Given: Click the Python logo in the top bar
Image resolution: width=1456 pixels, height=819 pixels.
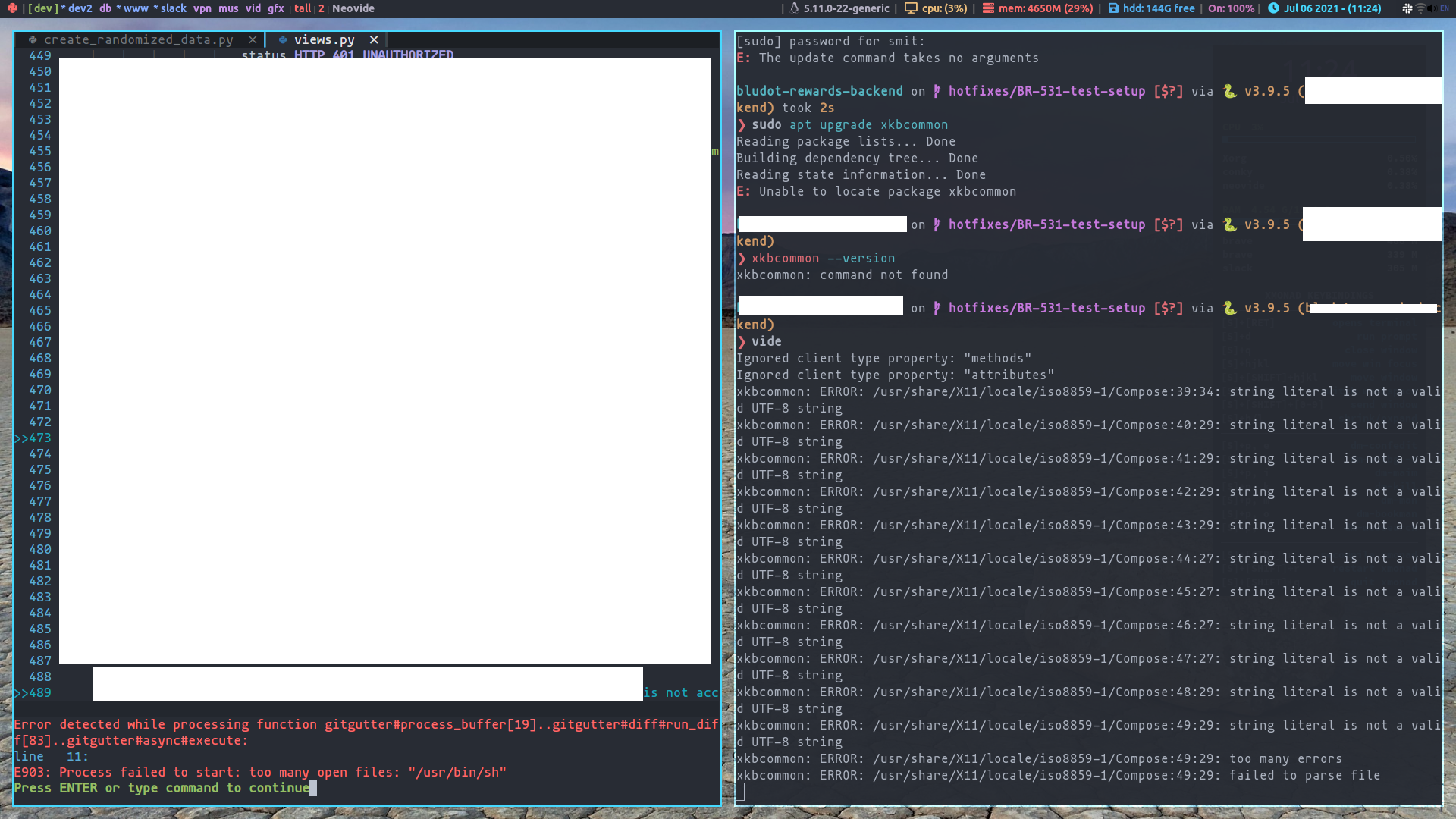Looking at the screenshot, I should pyautogui.click(x=13, y=8).
